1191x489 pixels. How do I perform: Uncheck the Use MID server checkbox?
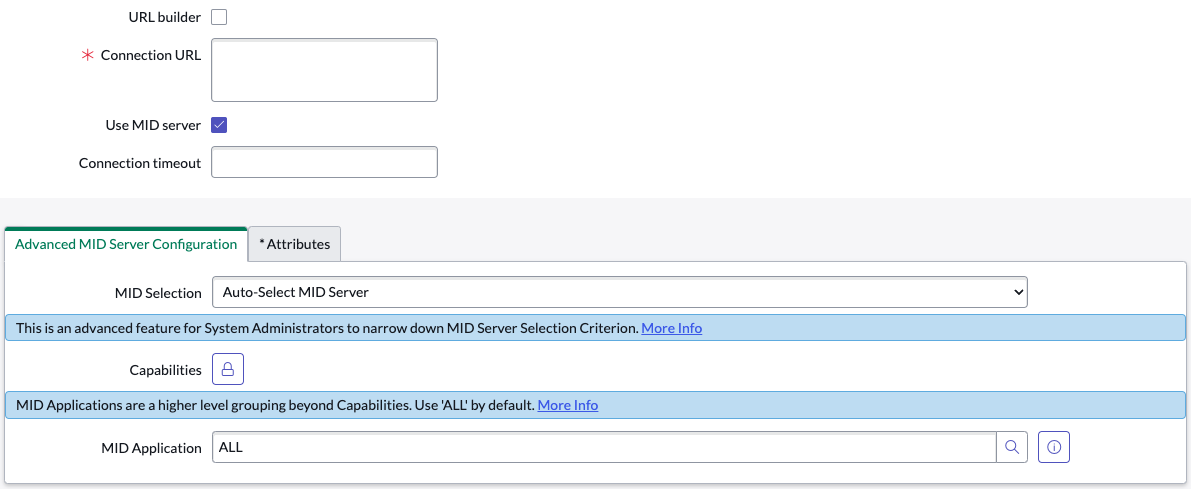click(x=219, y=125)
